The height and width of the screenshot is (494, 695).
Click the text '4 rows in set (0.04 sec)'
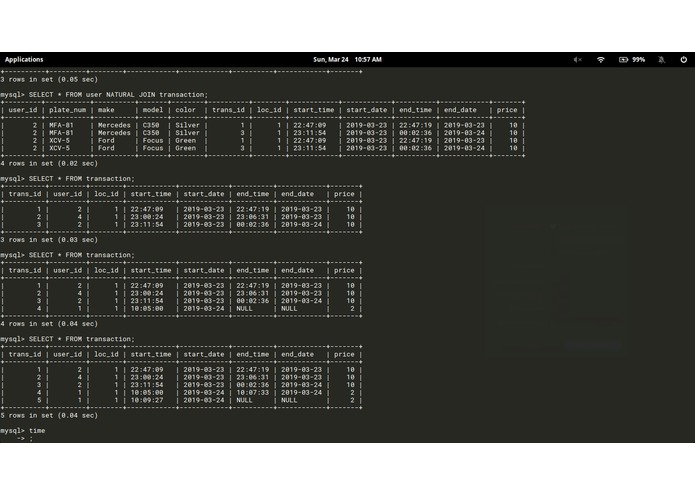[x=49, y=324]
